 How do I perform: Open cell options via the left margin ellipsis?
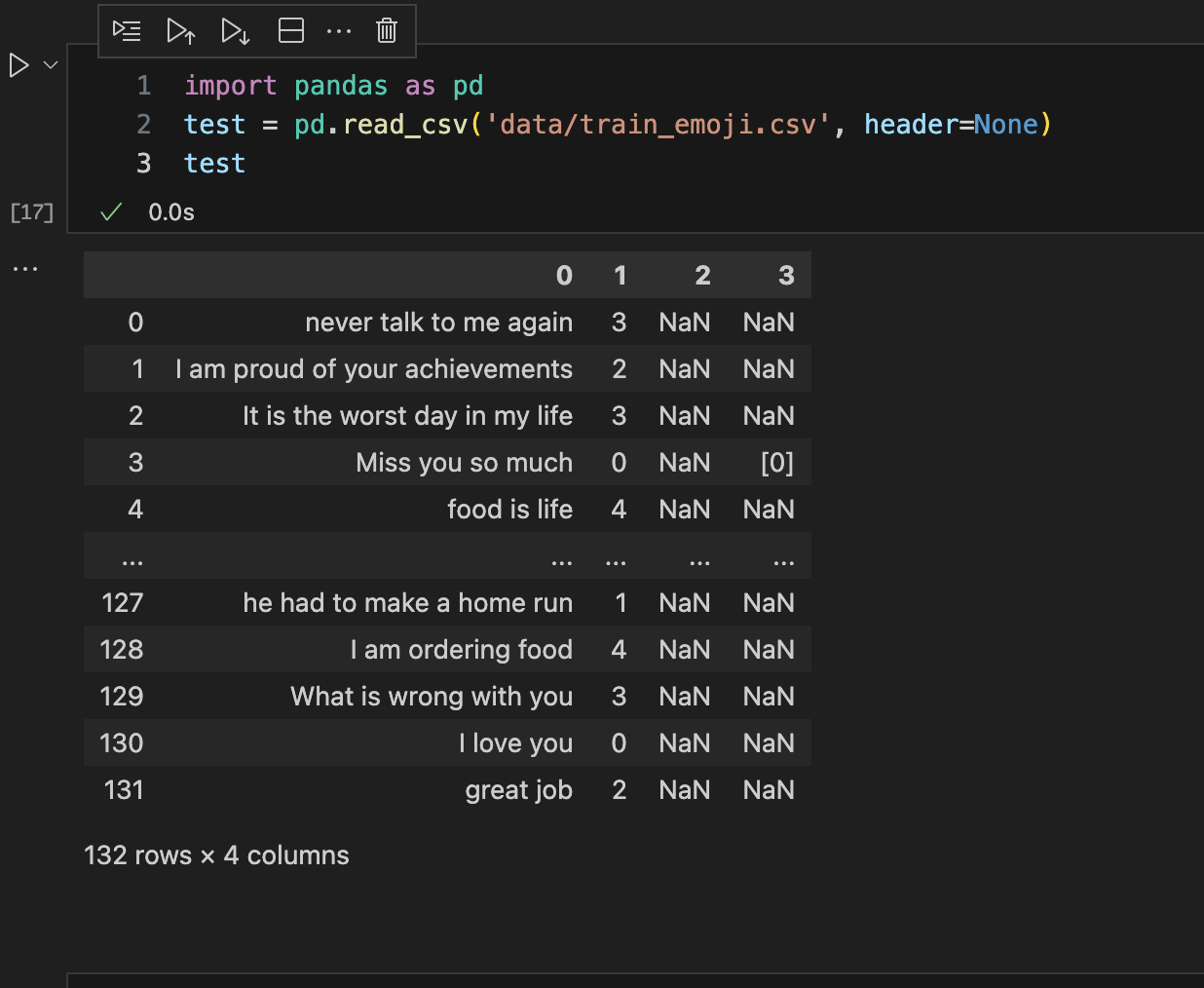click(x=25, y=269)
